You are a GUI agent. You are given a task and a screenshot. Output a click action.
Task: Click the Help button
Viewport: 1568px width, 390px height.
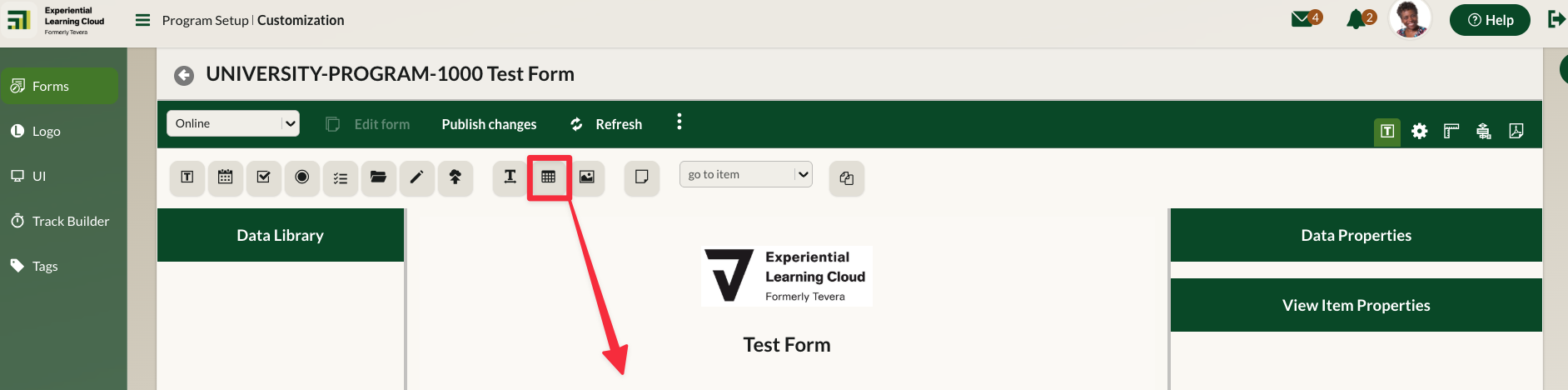[x=1490, y=20]
